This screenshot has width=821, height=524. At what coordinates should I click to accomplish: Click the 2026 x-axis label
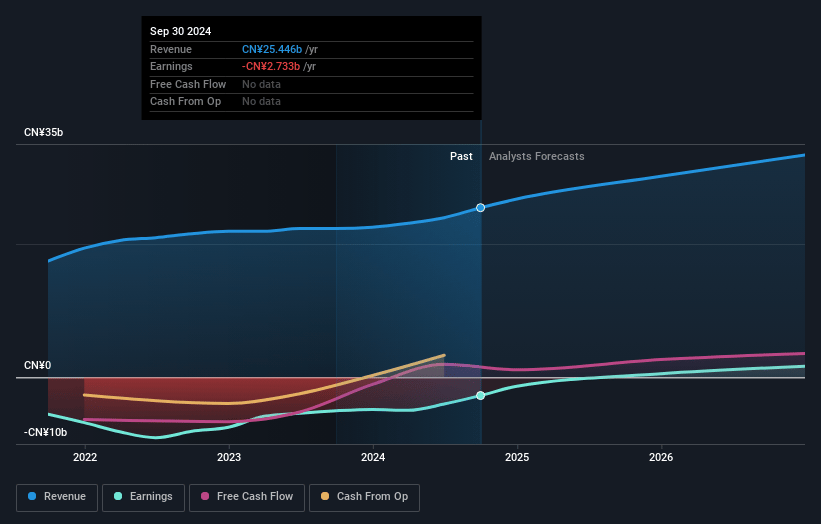click(661, 457)
